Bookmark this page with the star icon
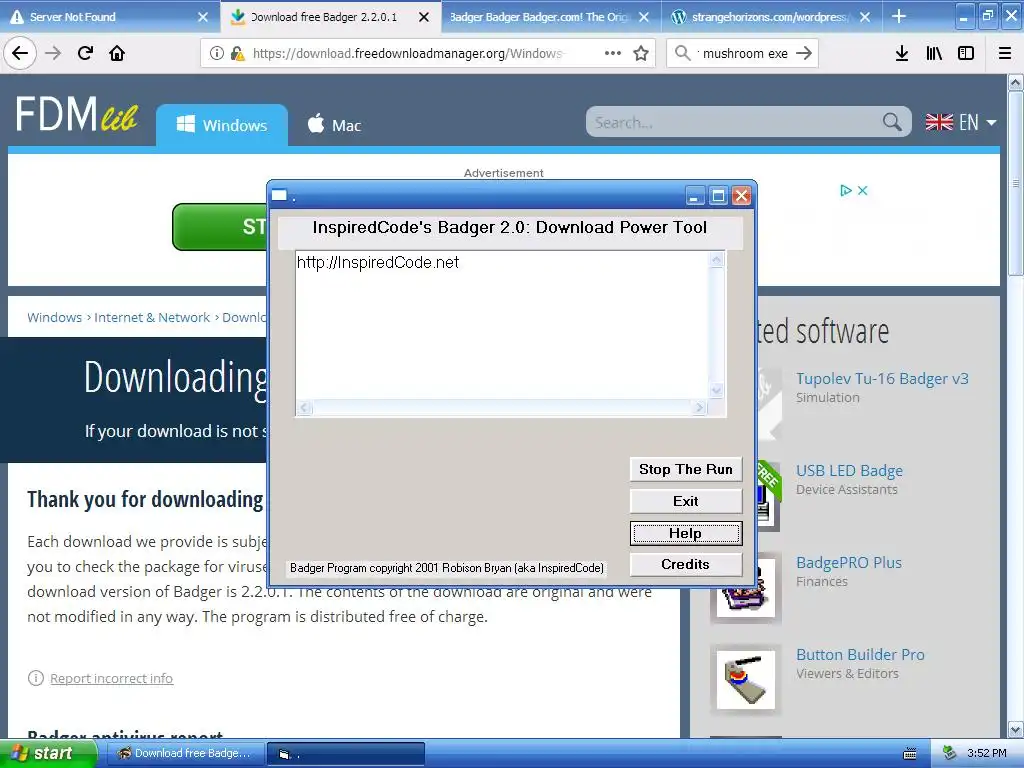The height and width of the screenshot is (768, 1024). [641, 53]
